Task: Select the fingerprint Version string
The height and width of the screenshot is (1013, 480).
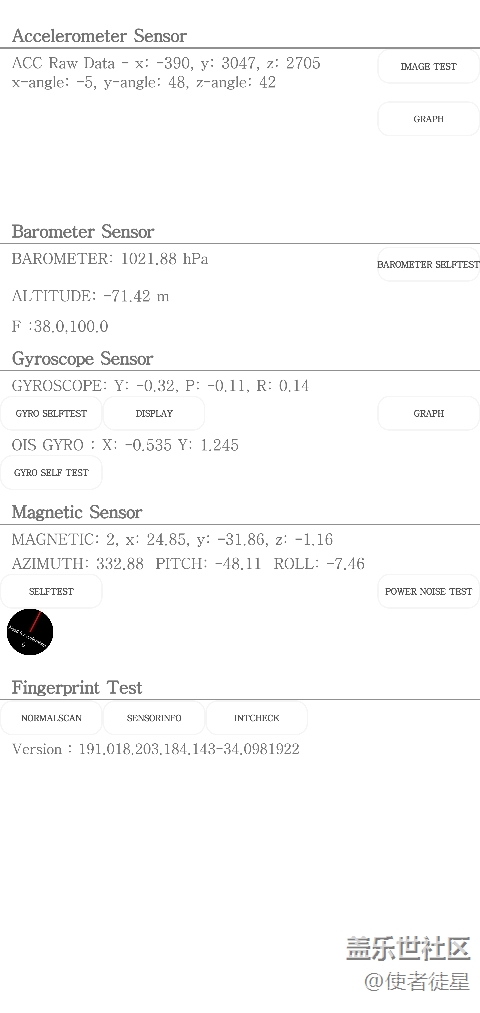Action: tap(156, 749)
